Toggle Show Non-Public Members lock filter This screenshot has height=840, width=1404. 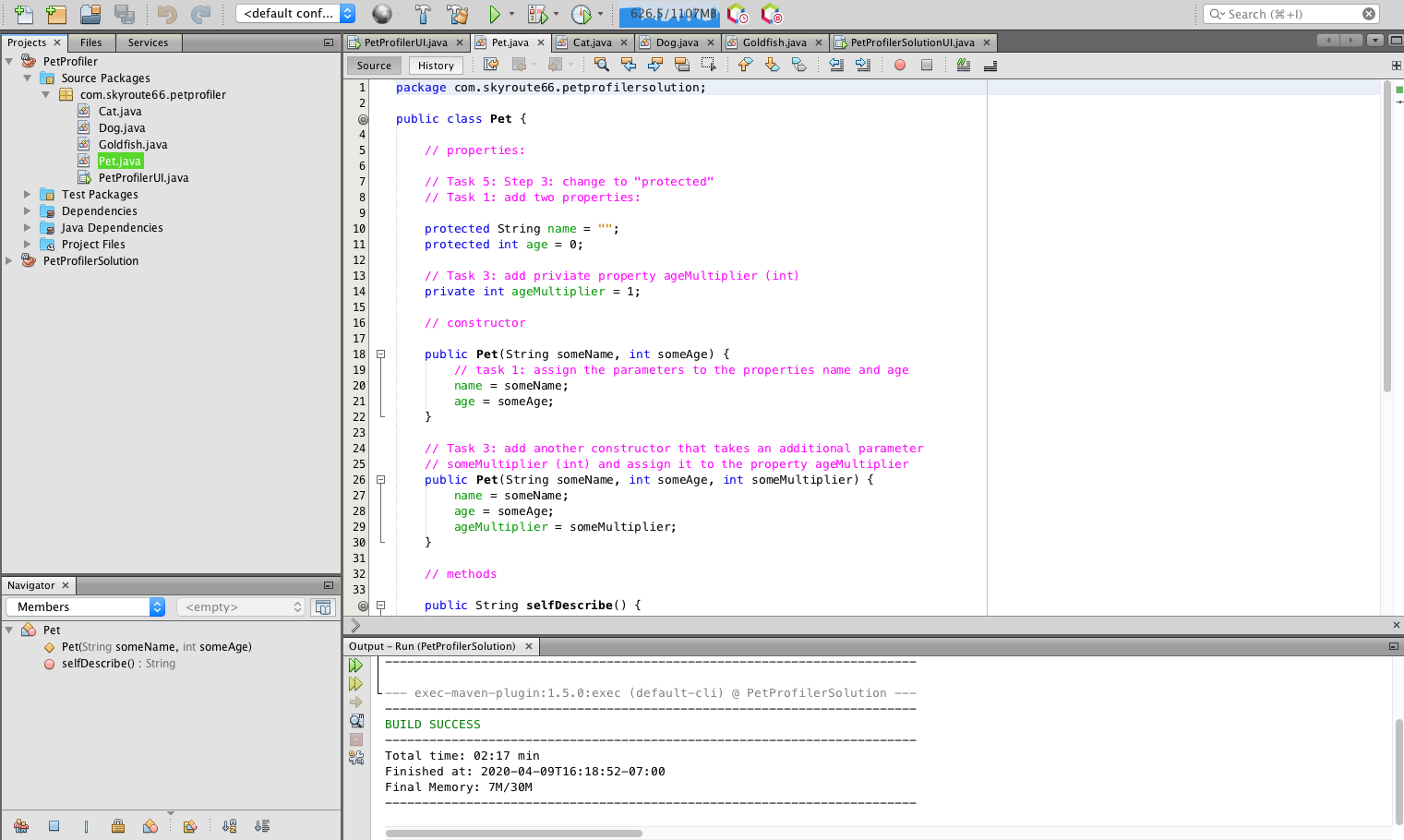118,826
